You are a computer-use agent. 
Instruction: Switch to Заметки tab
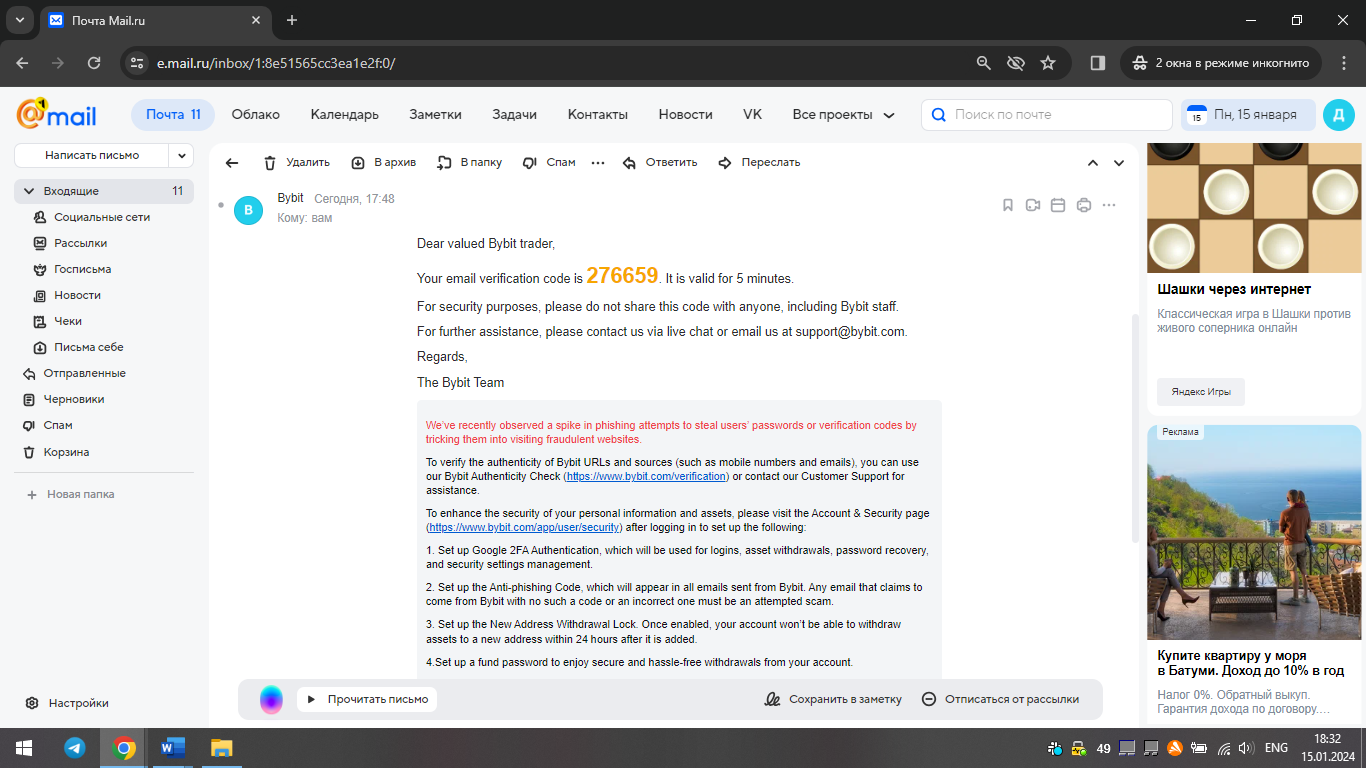(435, 114)
